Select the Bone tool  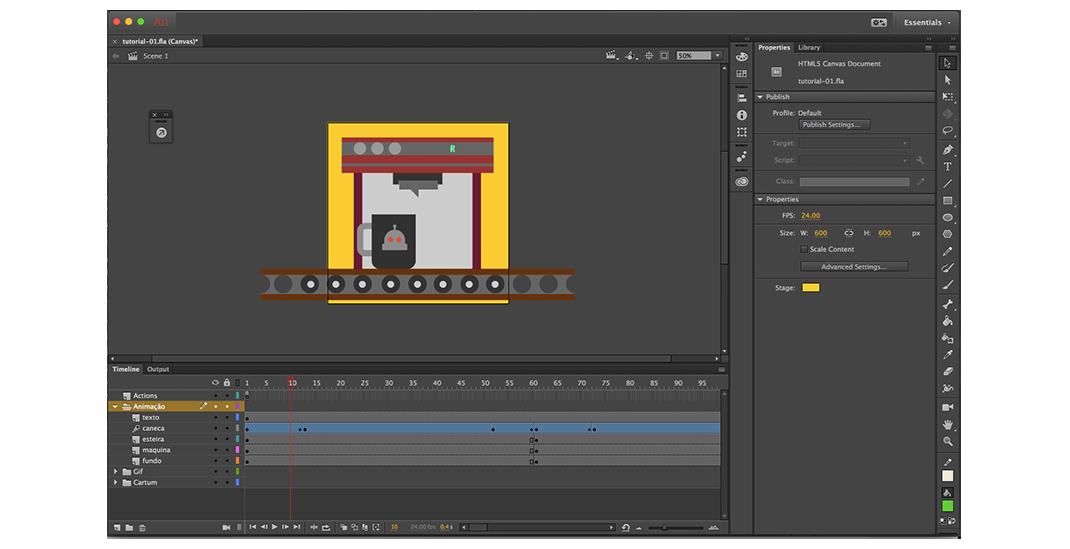[947, 304]
